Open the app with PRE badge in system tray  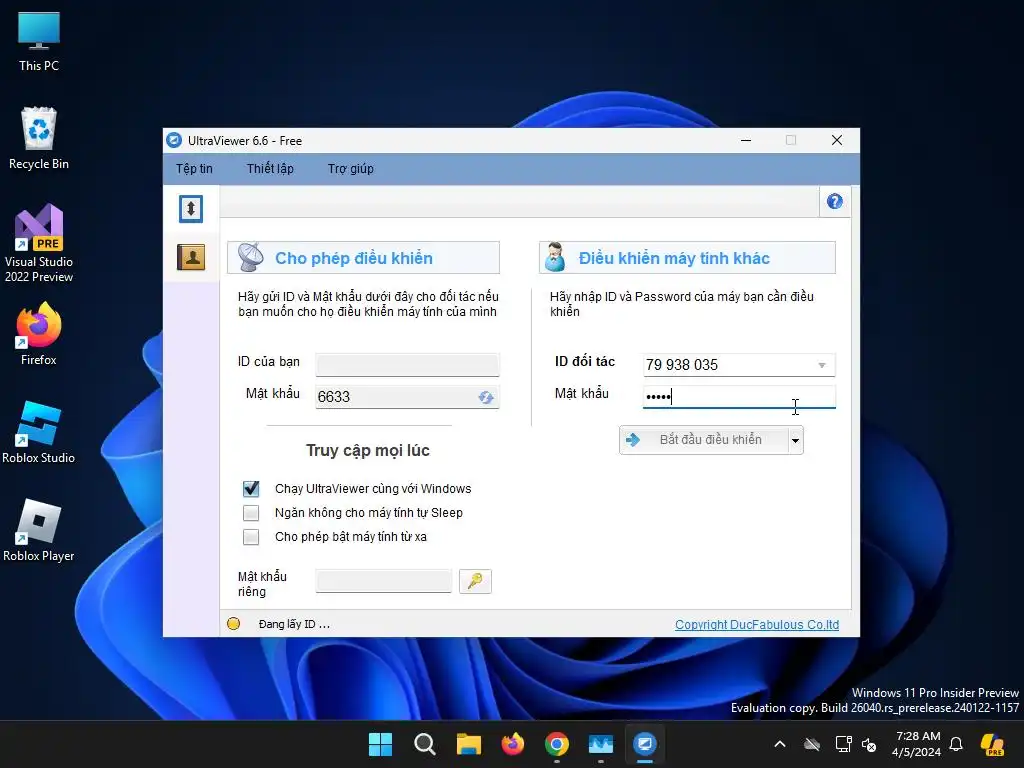[992, 744]
